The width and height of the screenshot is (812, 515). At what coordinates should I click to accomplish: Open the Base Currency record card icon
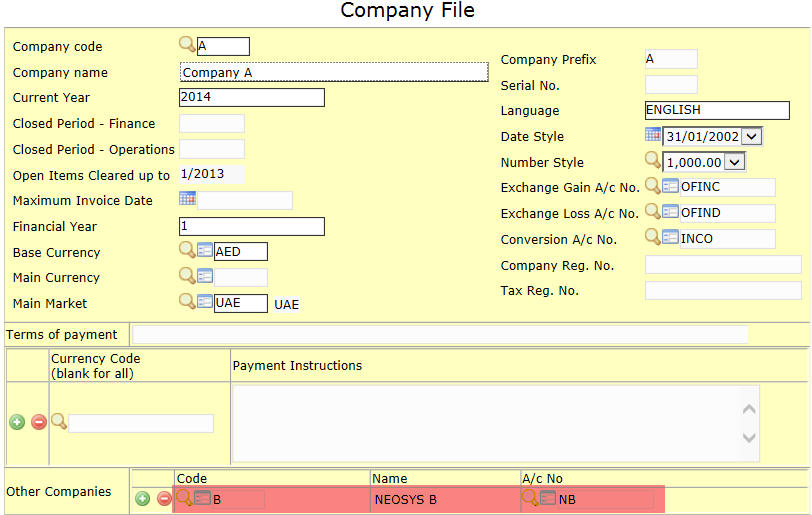pos(205,250)
